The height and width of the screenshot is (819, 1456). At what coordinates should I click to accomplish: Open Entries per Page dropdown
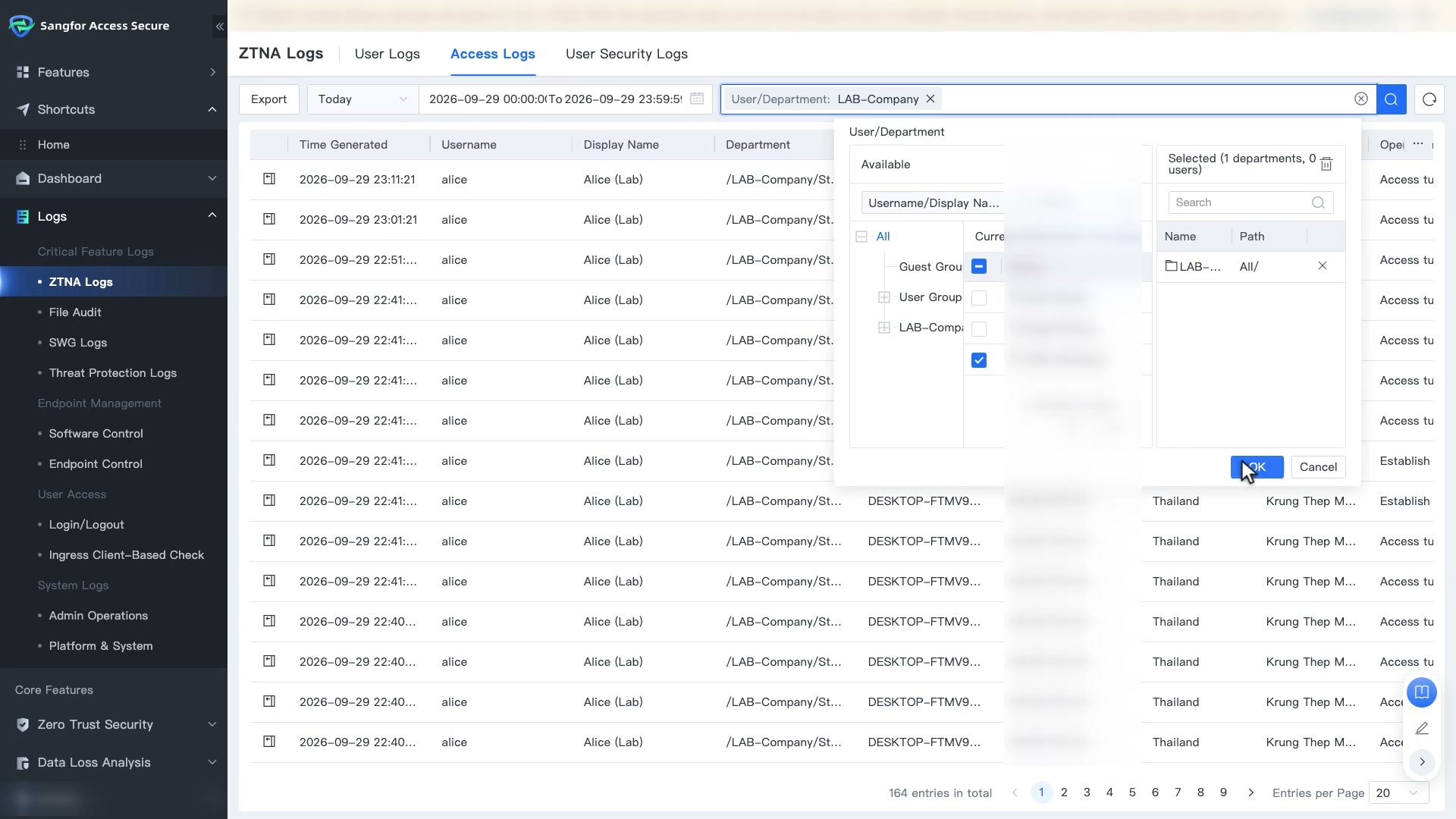1398,792
